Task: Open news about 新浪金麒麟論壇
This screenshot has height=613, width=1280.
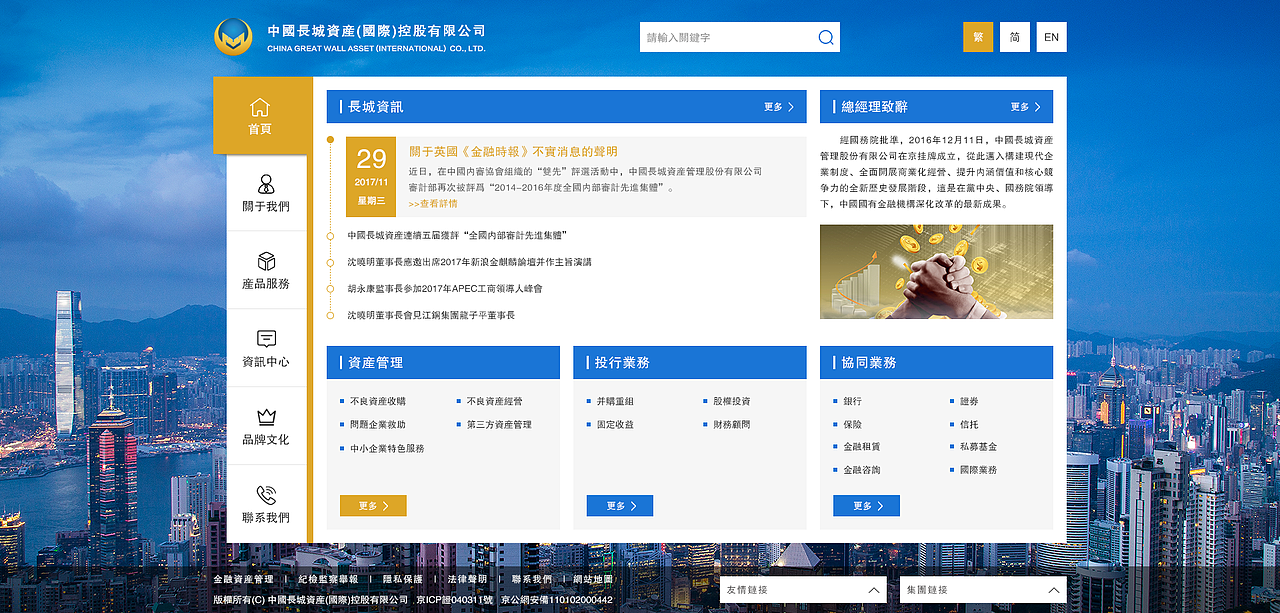Action: coord(469,262)
